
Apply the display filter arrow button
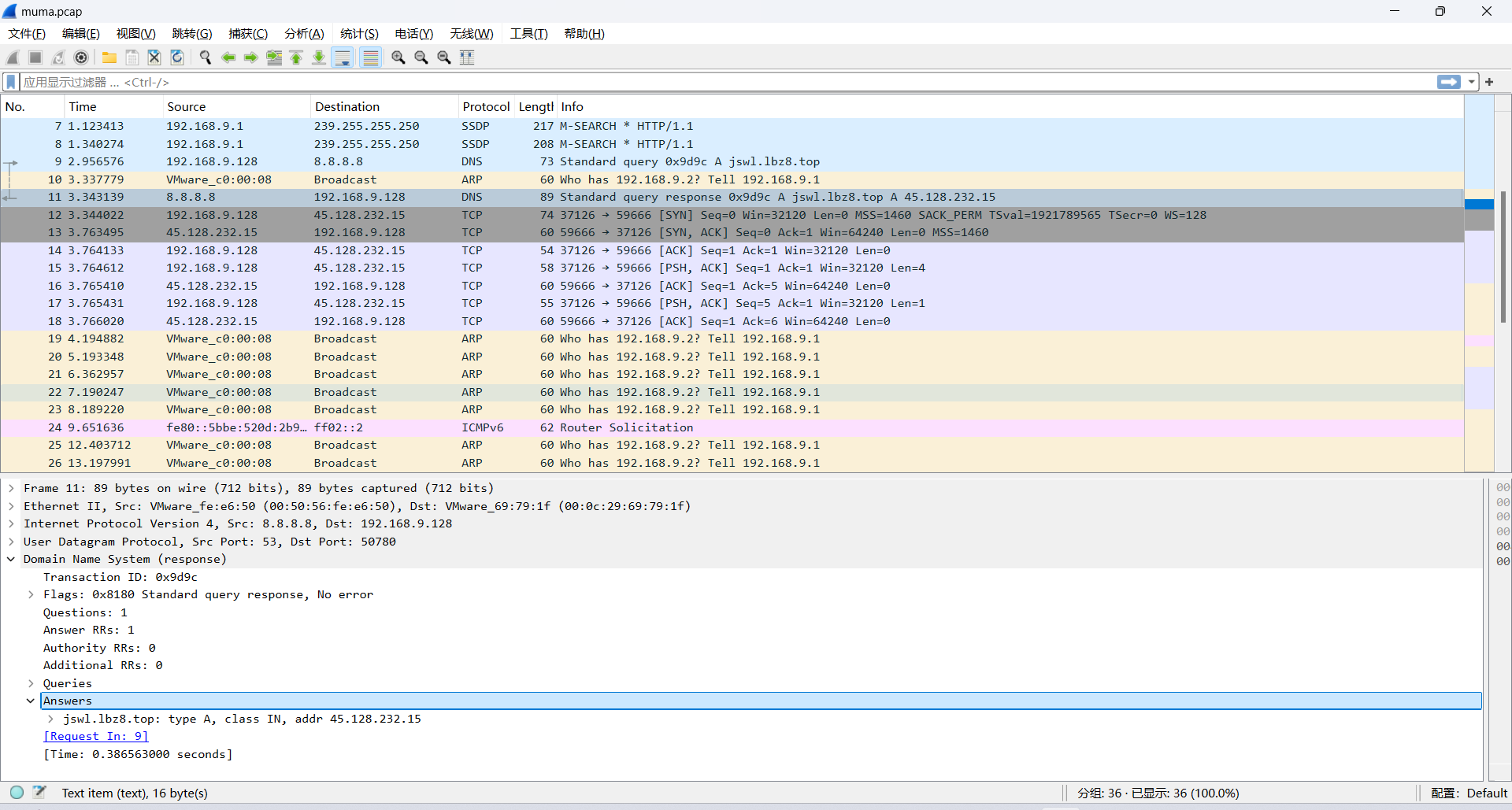1448,82
